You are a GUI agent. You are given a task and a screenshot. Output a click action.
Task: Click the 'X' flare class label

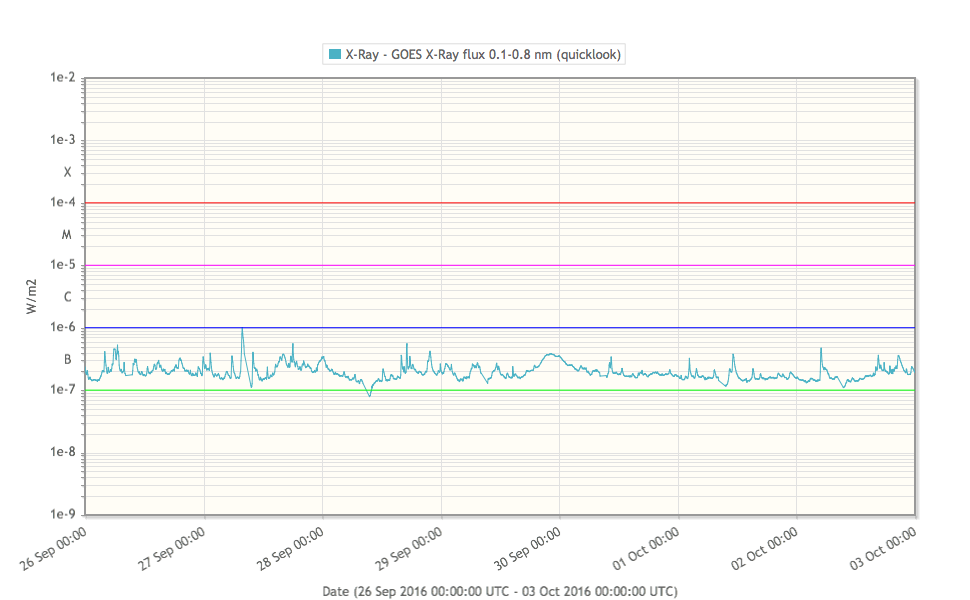click(x=67, y=172)
